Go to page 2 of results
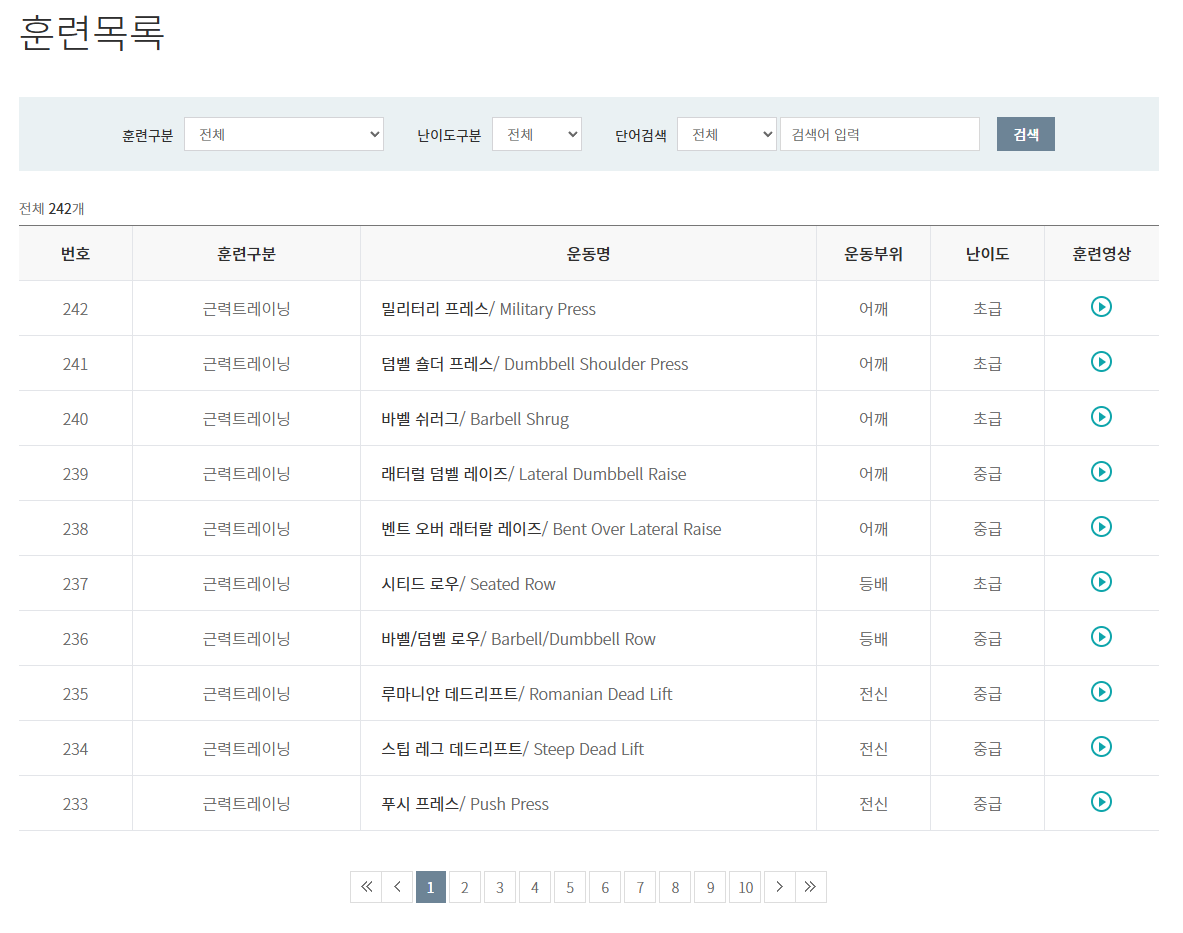 point(465,888)
